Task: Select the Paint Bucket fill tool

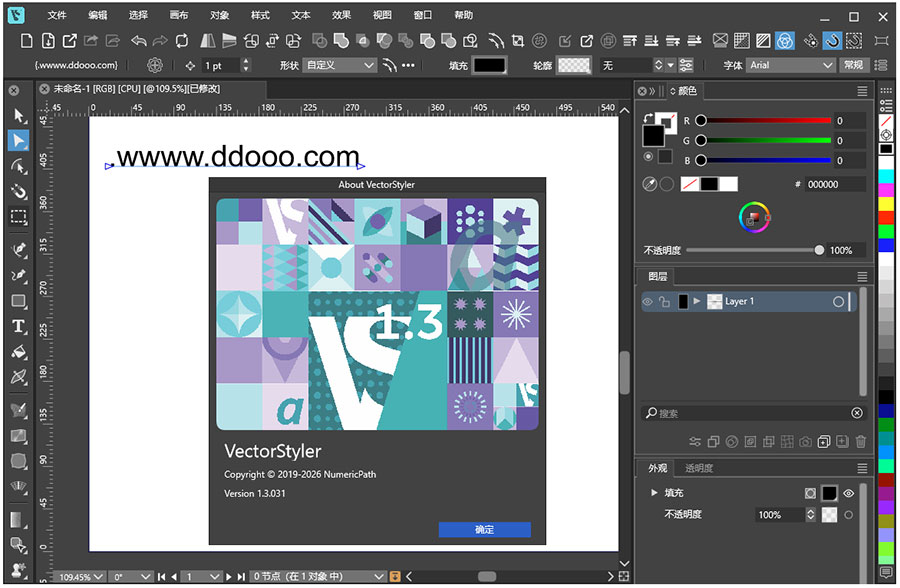Action: click(18, 351)
